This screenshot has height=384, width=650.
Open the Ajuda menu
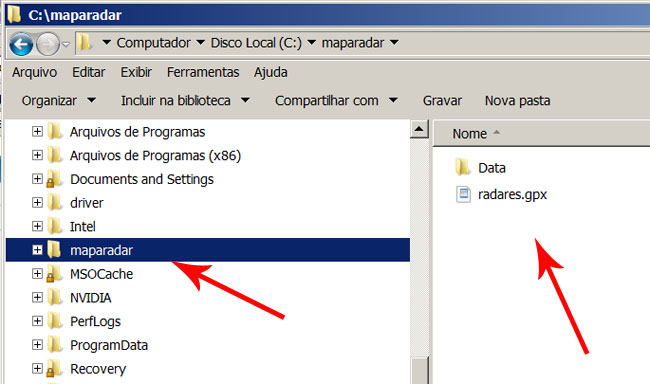[x=271, y=72]
